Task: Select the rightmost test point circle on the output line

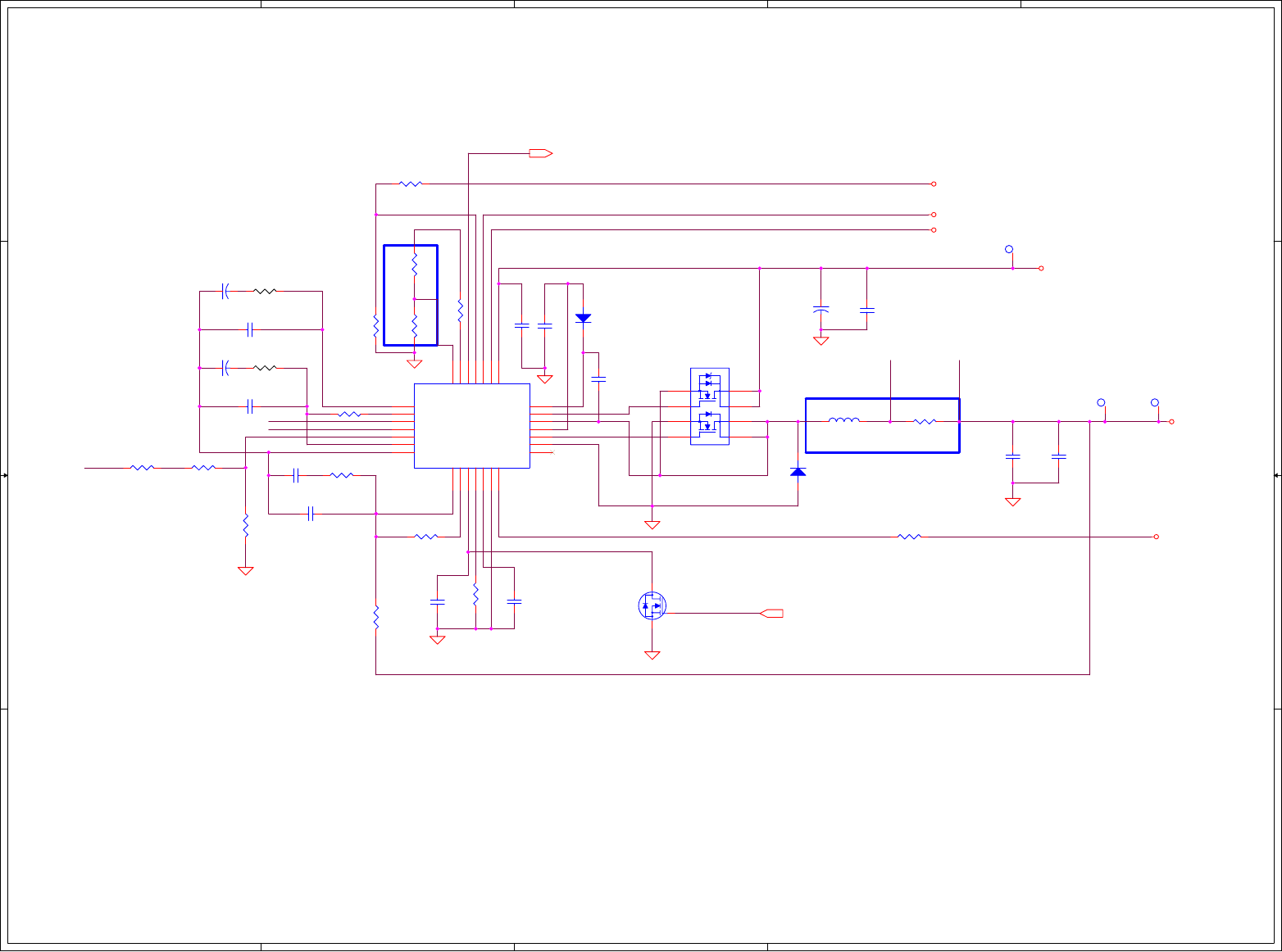Action: pos(1155,403)
